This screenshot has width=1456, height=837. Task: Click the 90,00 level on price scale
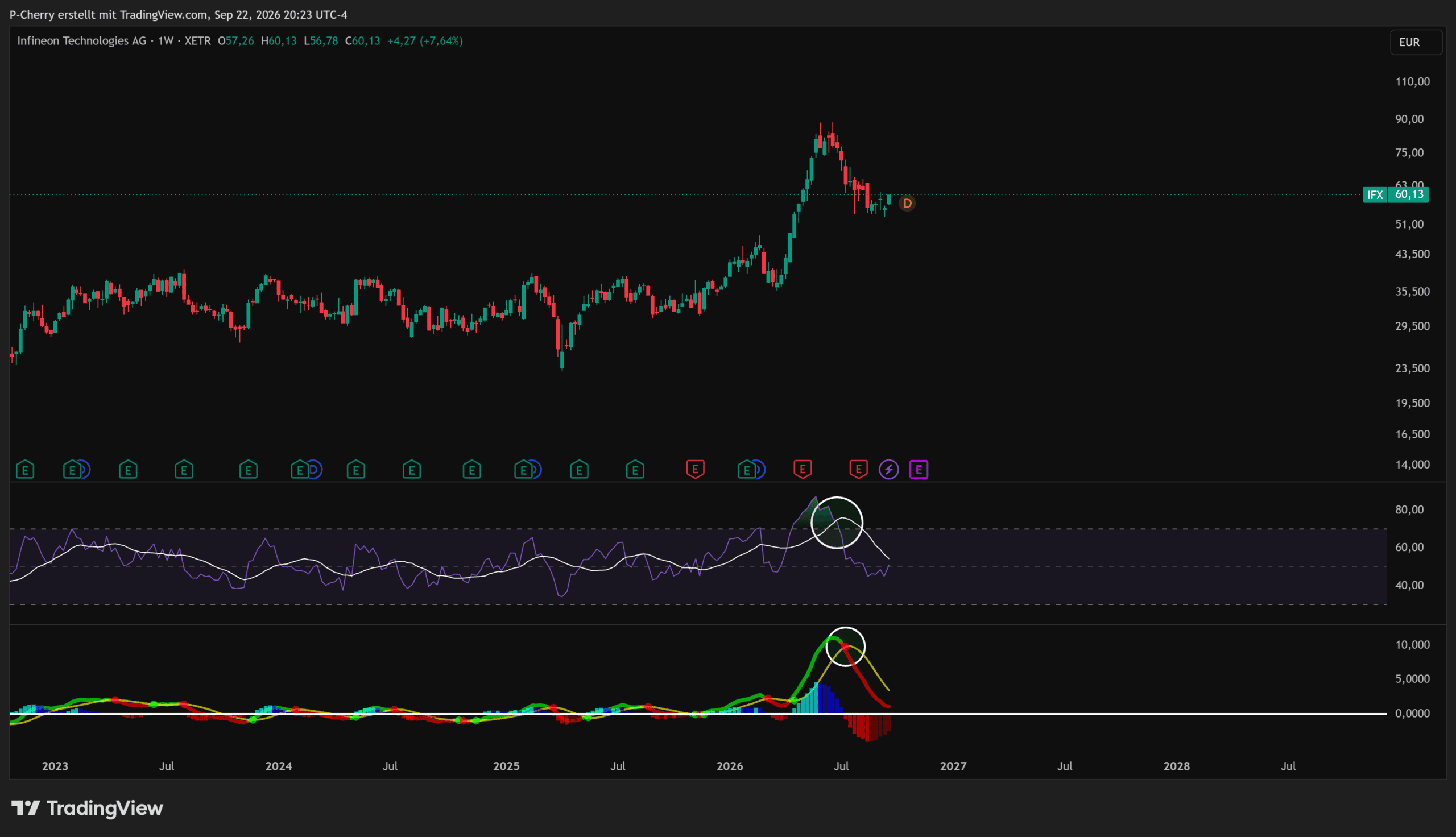pyautogui.click(x=1409, y=119)
